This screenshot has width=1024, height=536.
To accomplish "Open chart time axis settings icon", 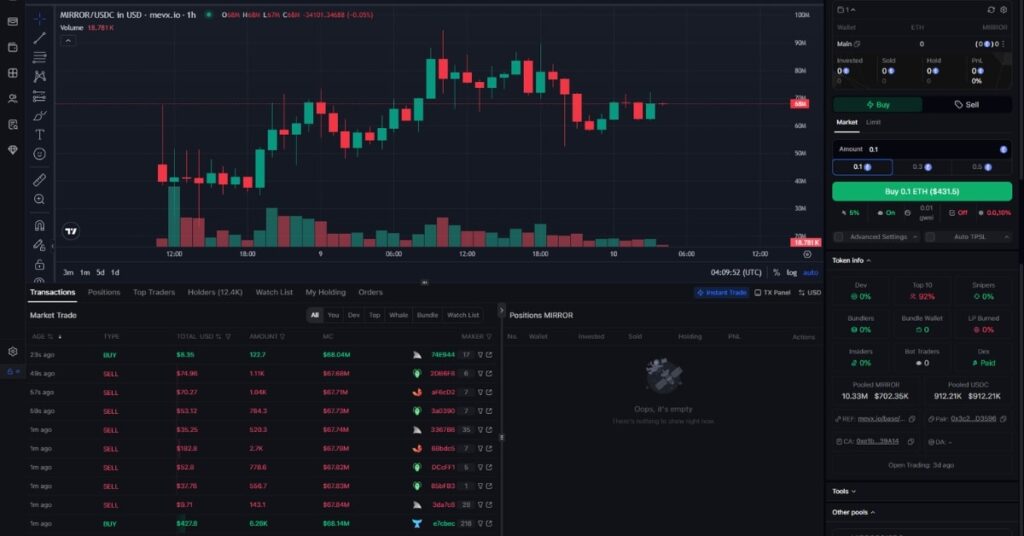I will [x=807, y=254].
